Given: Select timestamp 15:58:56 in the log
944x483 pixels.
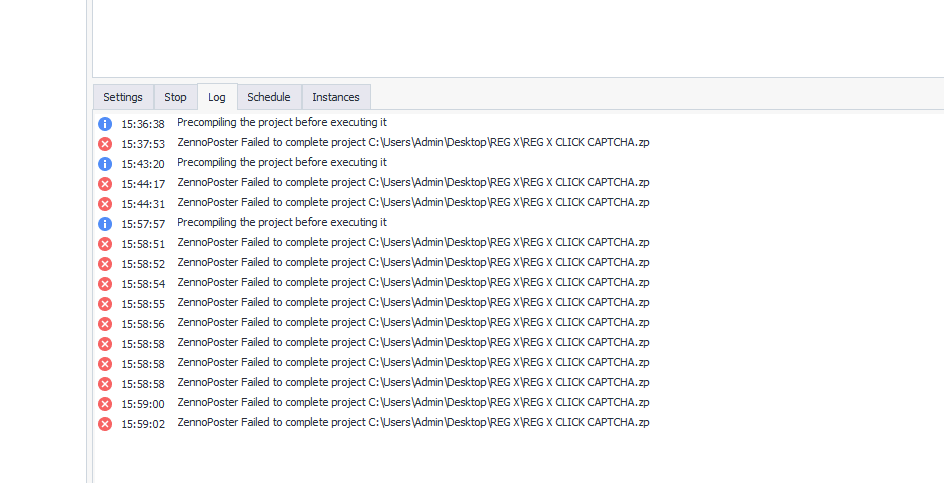Looking at the screenshot, I should click(143, 324).
